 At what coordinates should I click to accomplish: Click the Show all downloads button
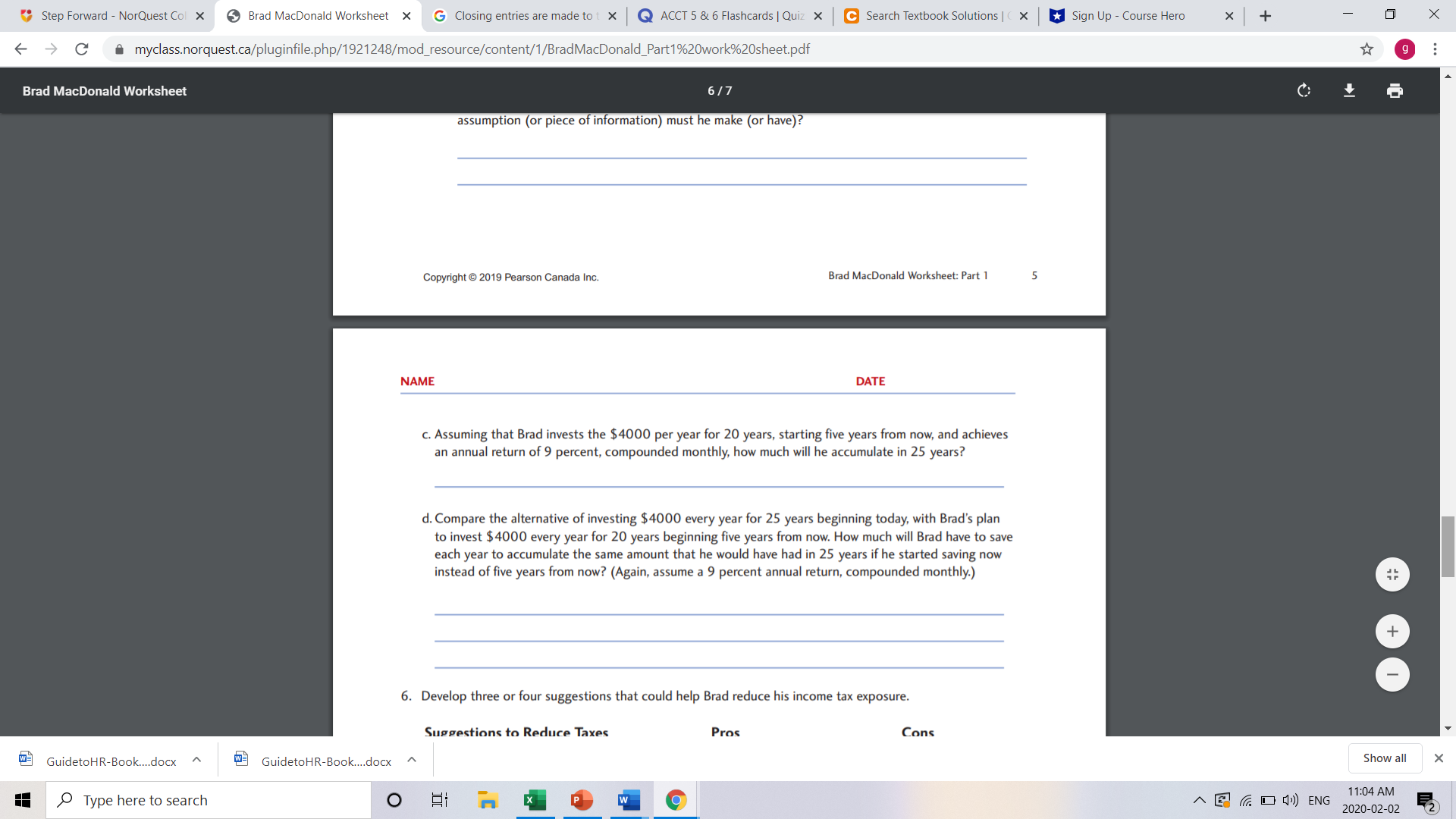[x=1384, y=758]
